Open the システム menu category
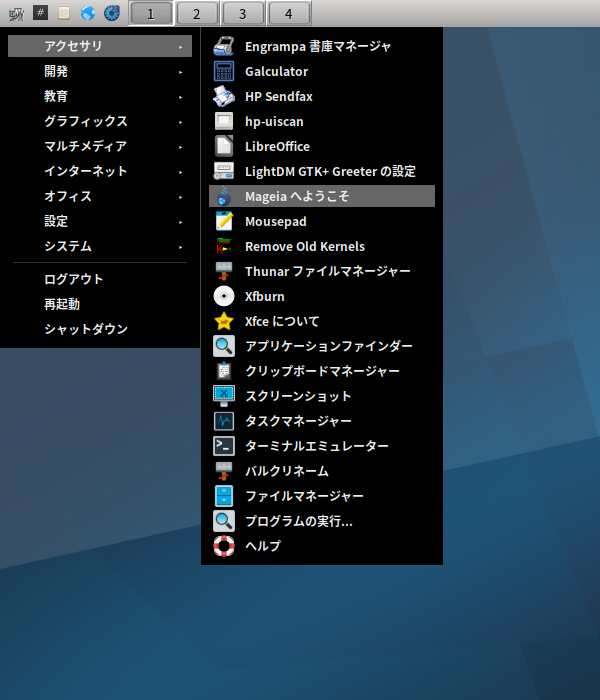 (x=100, y=246)
